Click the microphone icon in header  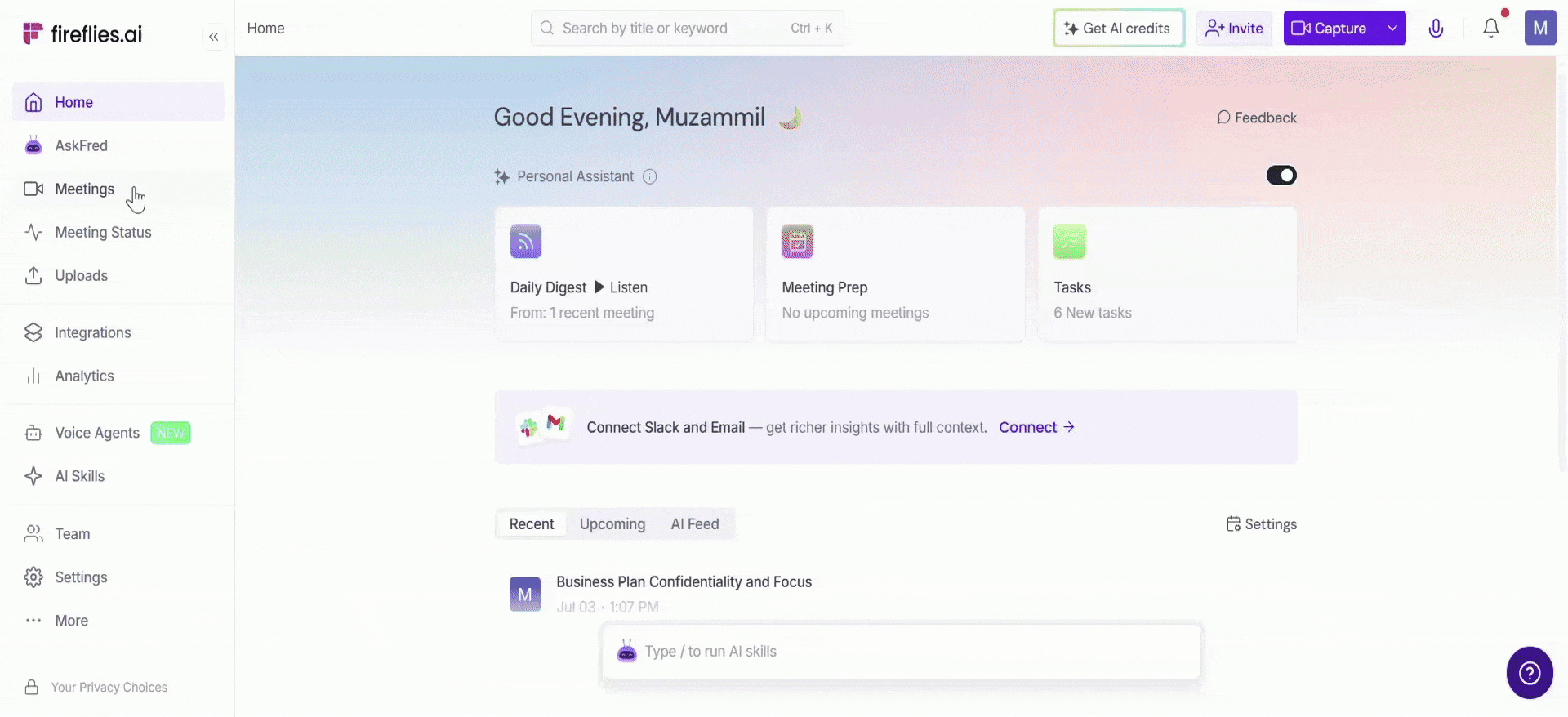[x=1436, y=29]
